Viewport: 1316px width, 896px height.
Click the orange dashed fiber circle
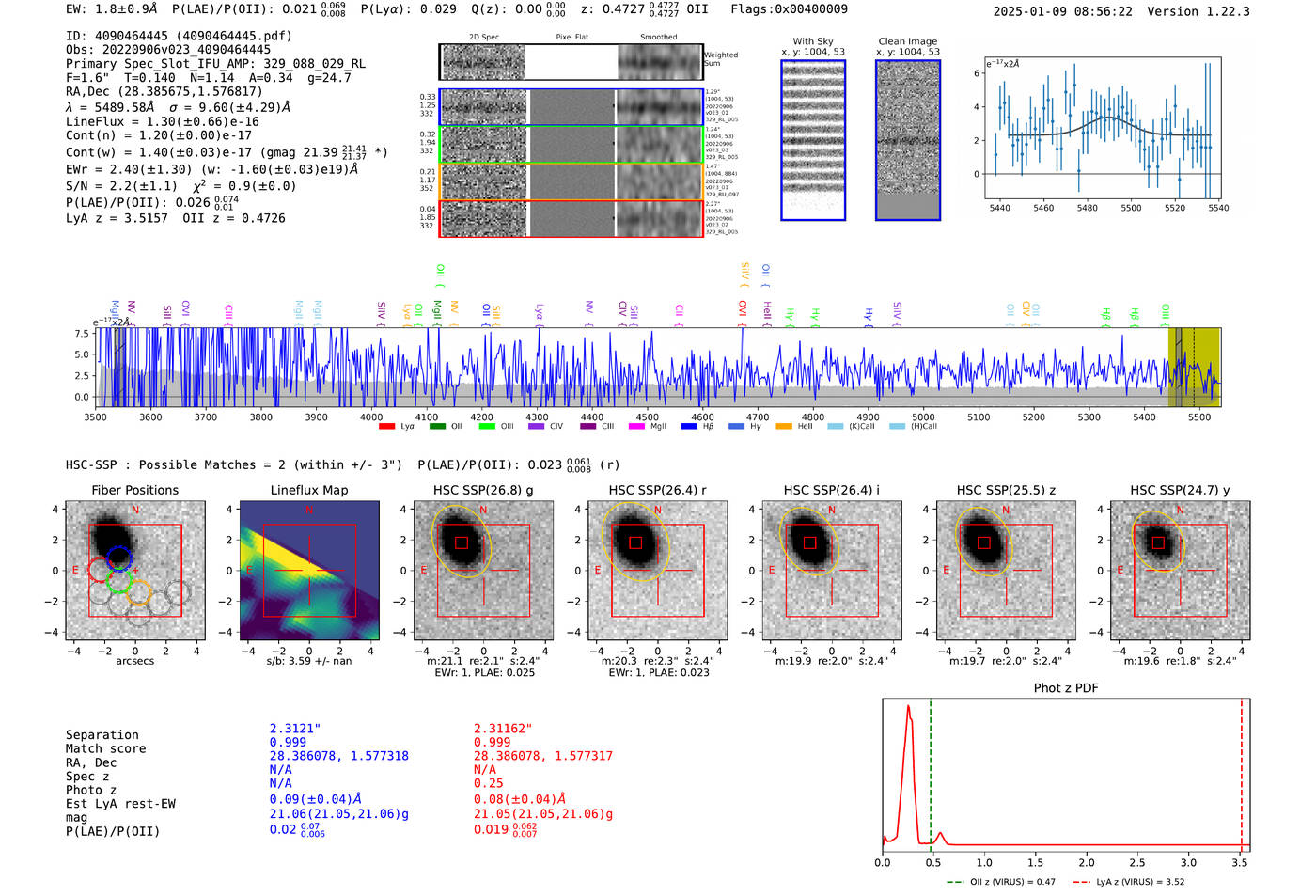(x=138, y=592)
